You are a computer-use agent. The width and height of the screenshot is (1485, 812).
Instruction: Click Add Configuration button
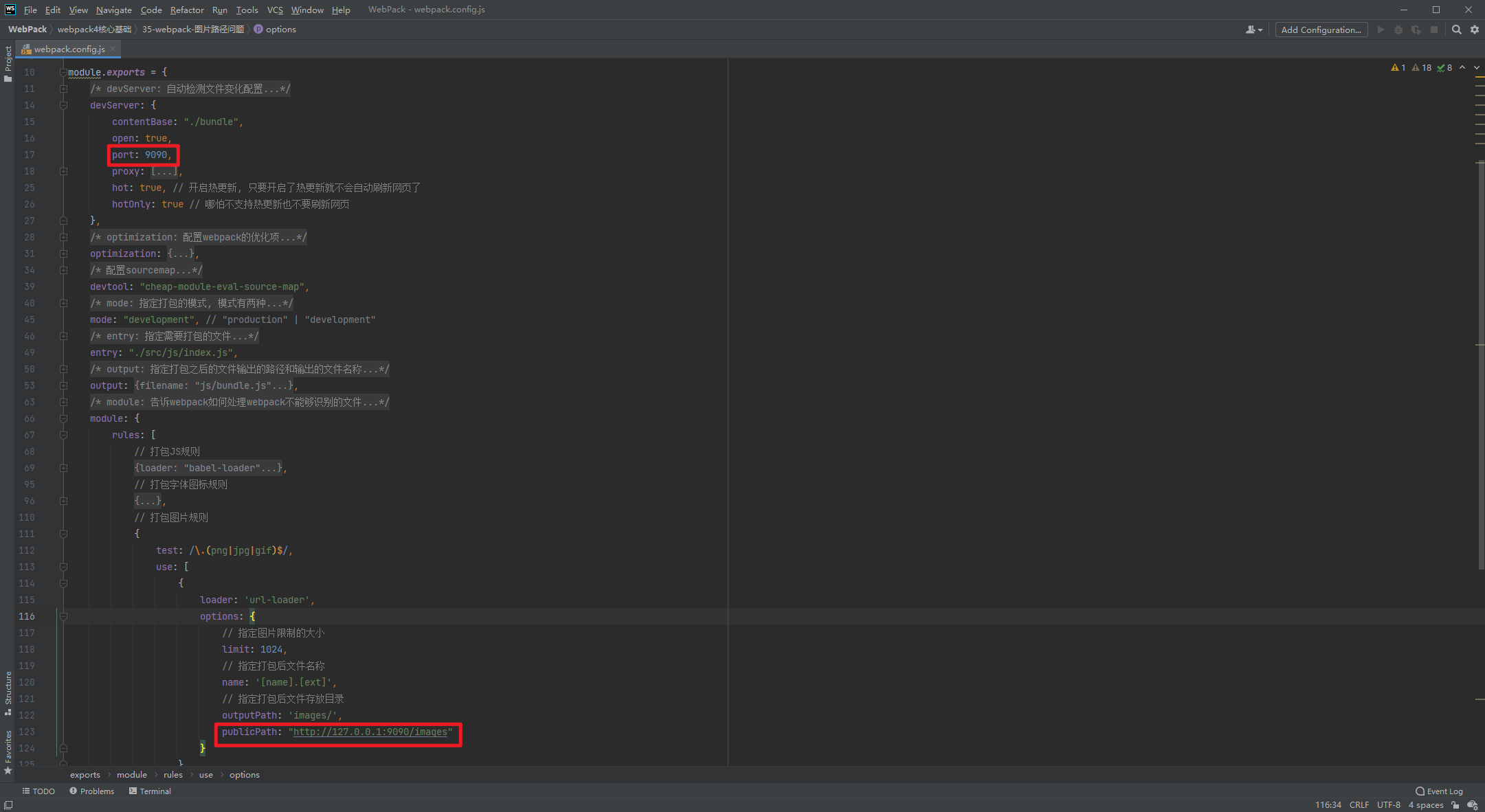[1321, 30]
